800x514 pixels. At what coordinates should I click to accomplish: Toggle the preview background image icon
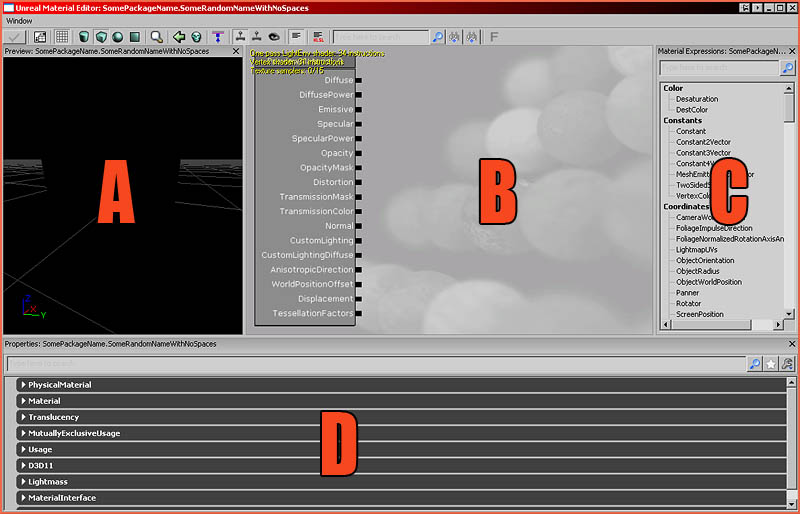pyautogui.click(x=40, y=37)
